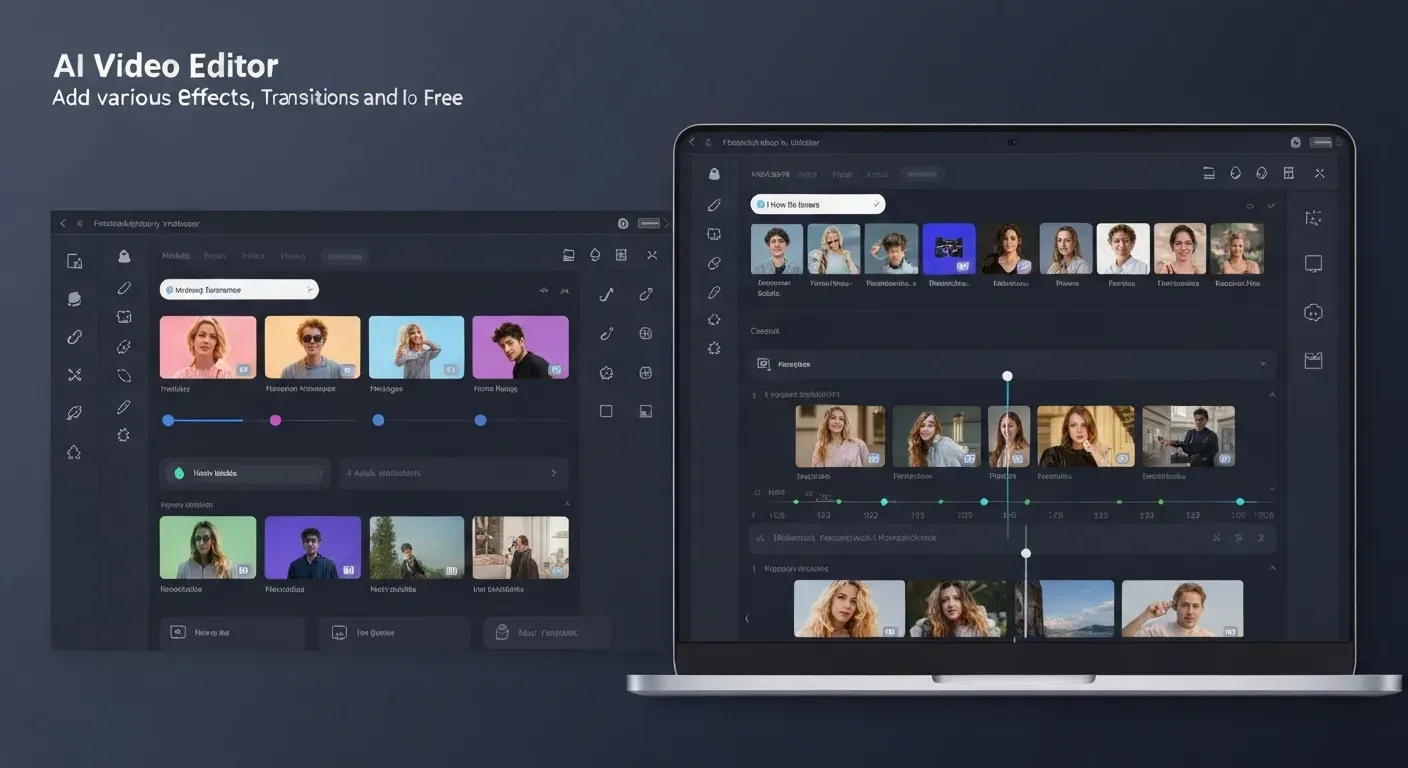This screenshot has height=768, width=1408.
Task: Switch to the highlighted rightmost tab
Action: pyautogui.click(x=344, y=256)
